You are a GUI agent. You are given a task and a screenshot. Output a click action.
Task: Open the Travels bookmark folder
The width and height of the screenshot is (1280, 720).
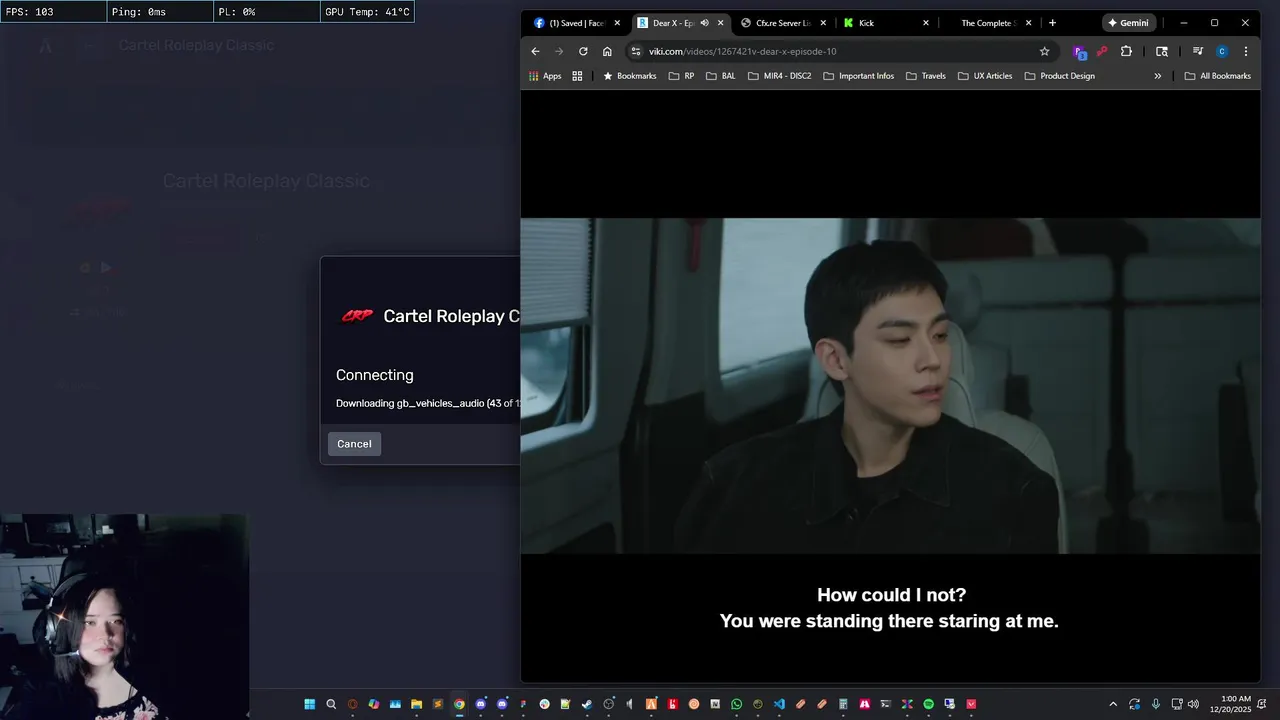pyautogui.click(x=925, y=76)
